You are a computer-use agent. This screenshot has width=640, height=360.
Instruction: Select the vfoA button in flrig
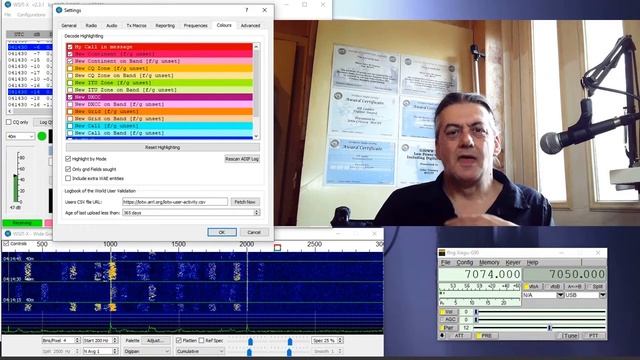click(x=533, y=287)
